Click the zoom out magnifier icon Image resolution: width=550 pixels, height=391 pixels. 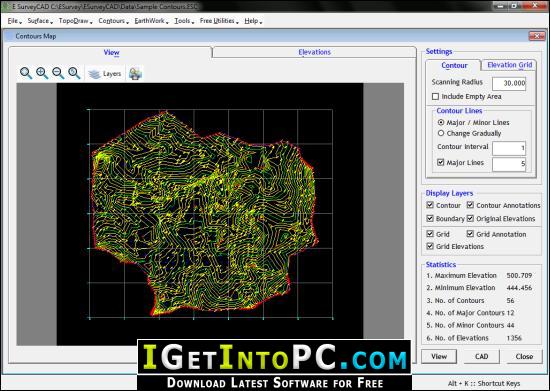tap(58, 73)
